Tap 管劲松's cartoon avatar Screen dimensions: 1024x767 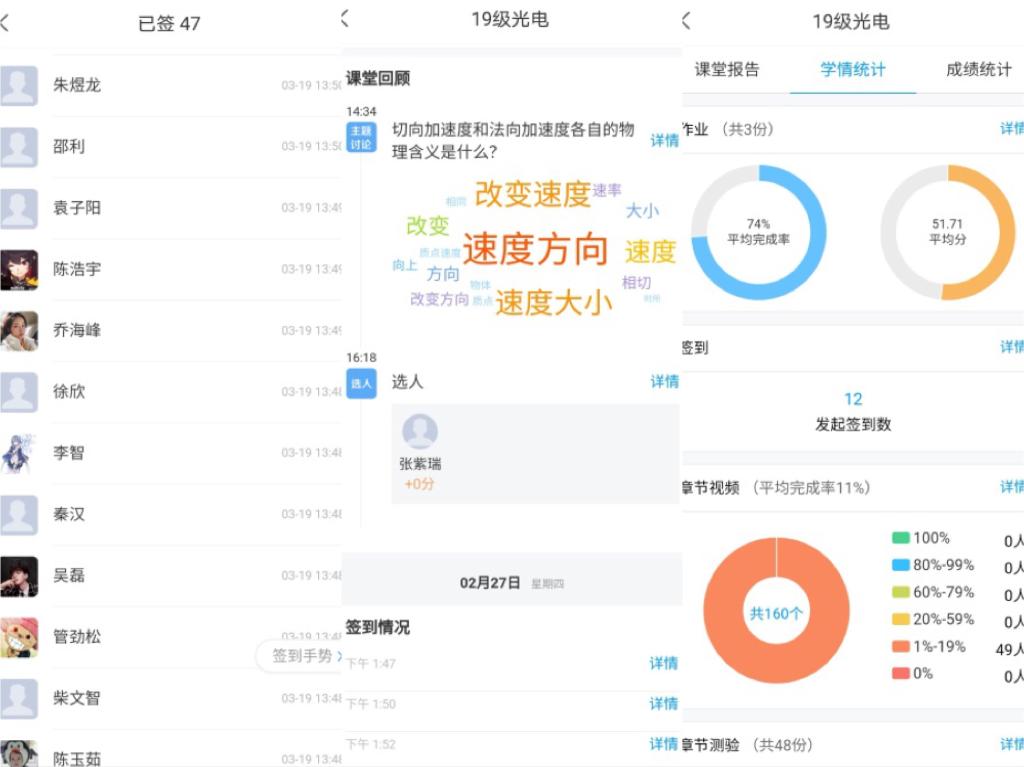19,636
